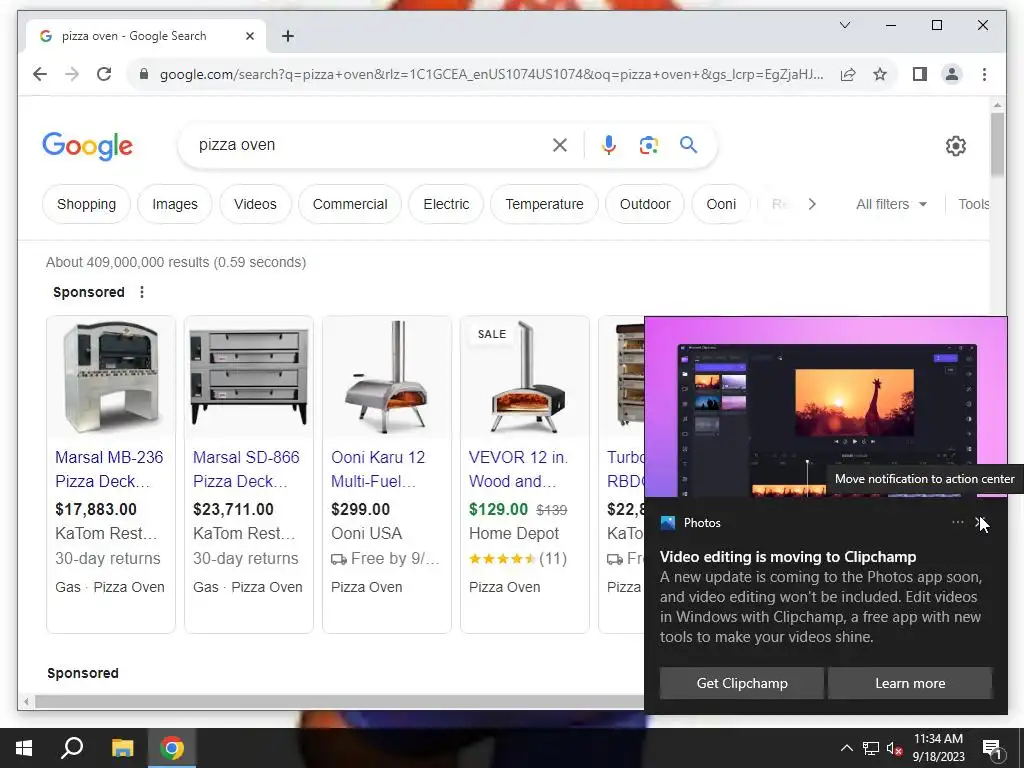The height and width of the screenshot is (768, 1024).
Task: Open the Chrome profile avatar
Action: click(x=952, y=74)
